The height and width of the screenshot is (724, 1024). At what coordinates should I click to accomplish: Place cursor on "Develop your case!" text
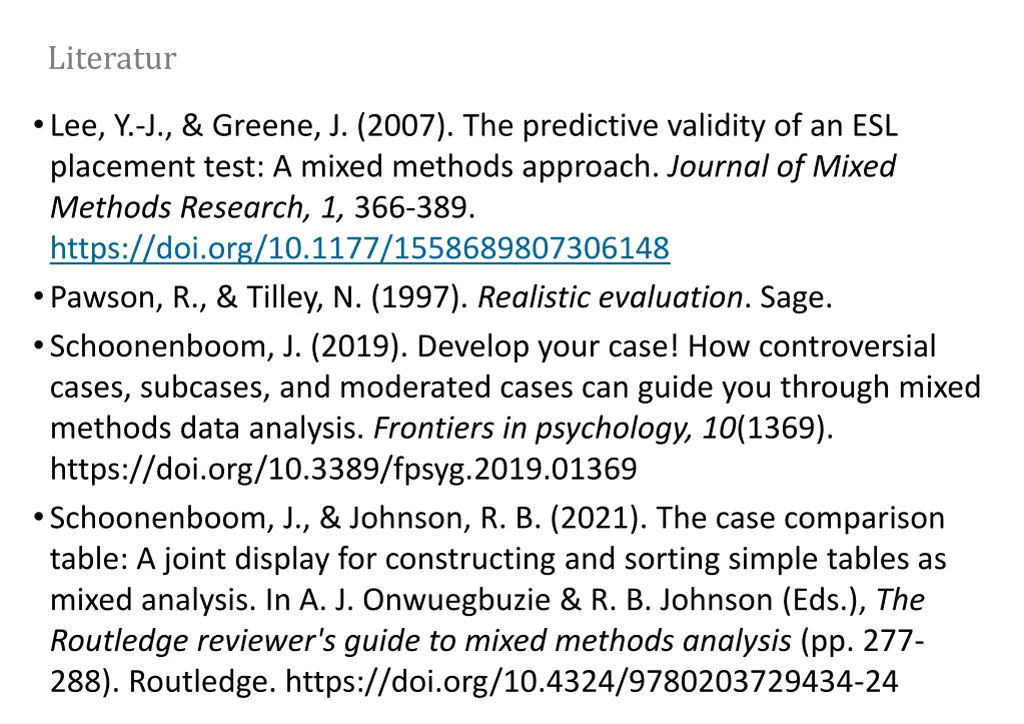coord(548,347)
